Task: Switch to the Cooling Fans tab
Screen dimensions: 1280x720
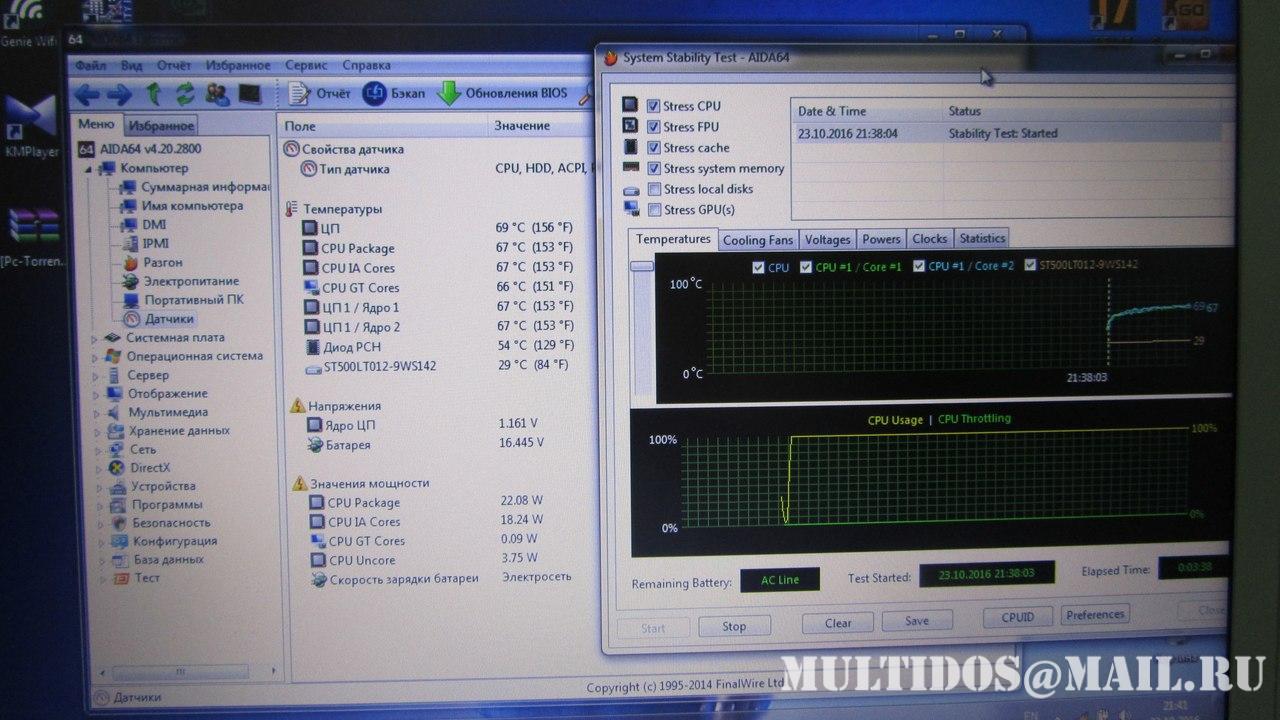Action: click(x=757, y=240)
